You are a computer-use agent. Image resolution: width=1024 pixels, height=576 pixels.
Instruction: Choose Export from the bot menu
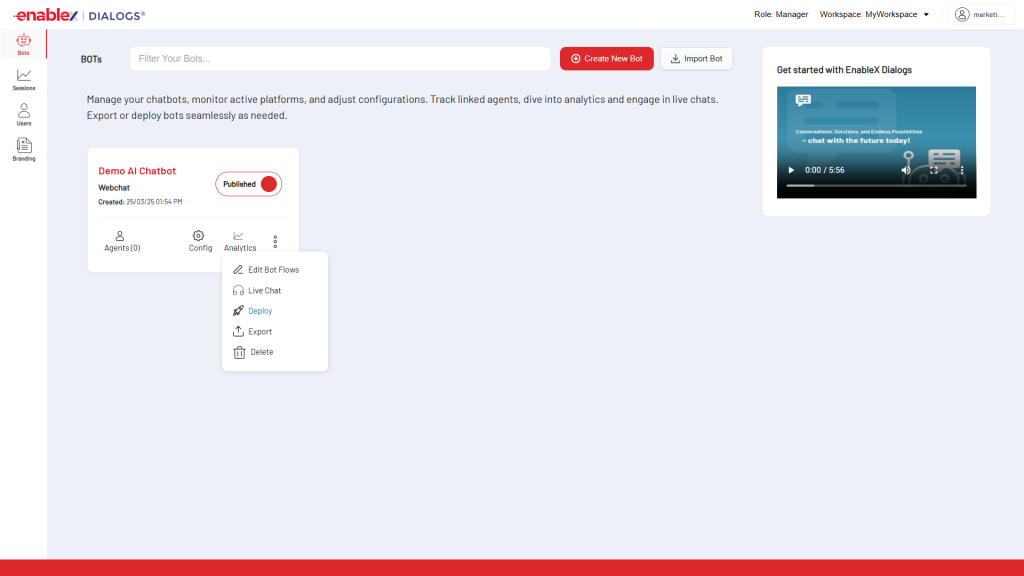click(252, 332)
